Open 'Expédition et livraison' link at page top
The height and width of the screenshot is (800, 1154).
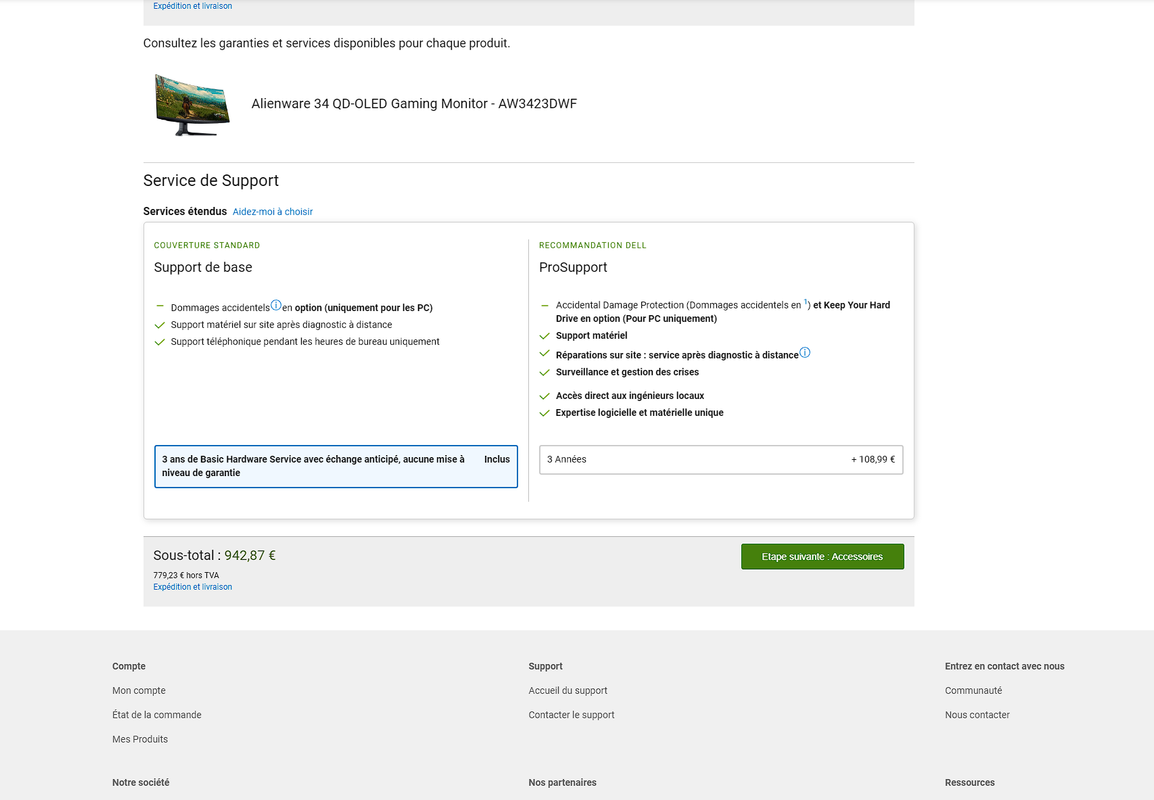pos(192,6)
